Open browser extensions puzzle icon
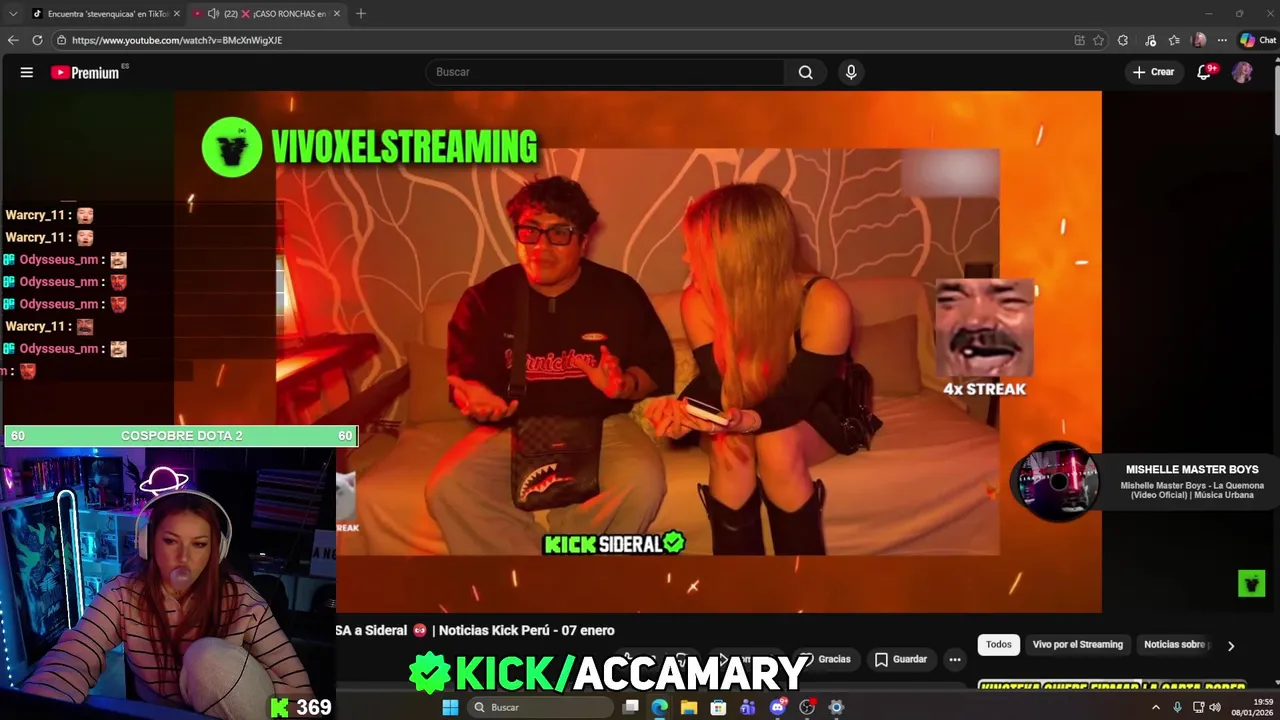The height and width of the screenshot is (720, 1280). (x=1123, y=40)
